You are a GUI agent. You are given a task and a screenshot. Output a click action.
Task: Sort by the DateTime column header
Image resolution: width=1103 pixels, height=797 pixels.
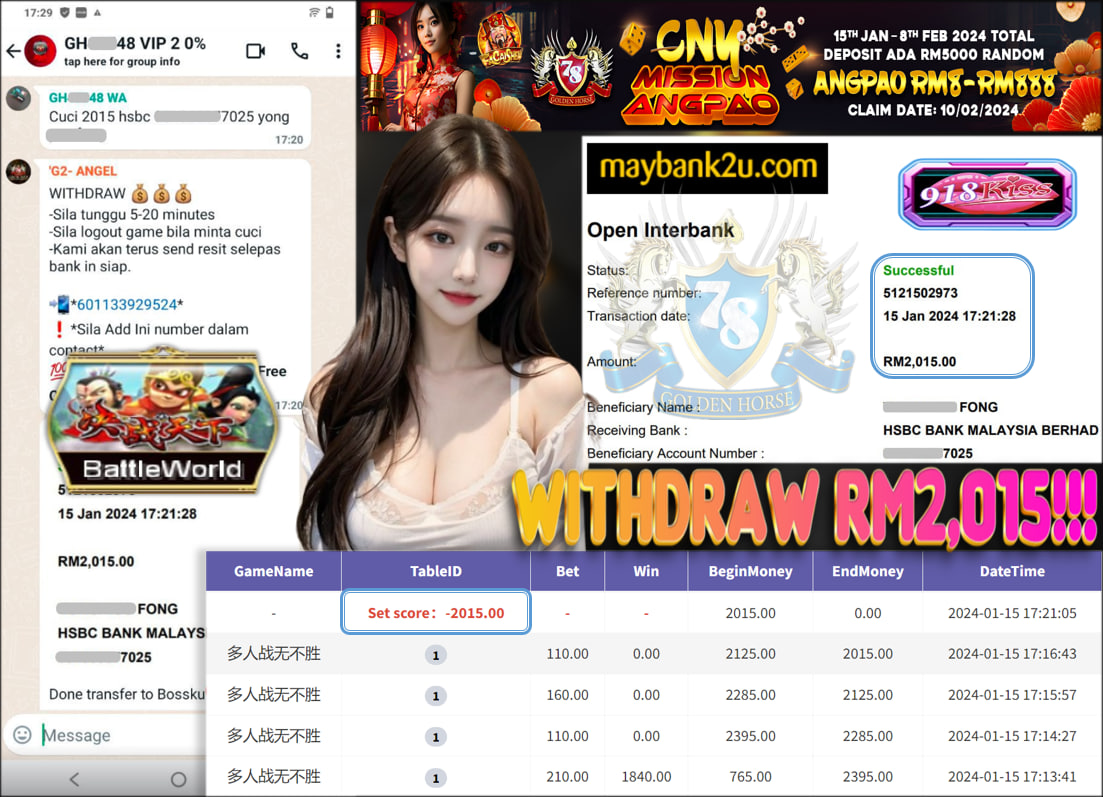coord(1012,571)
